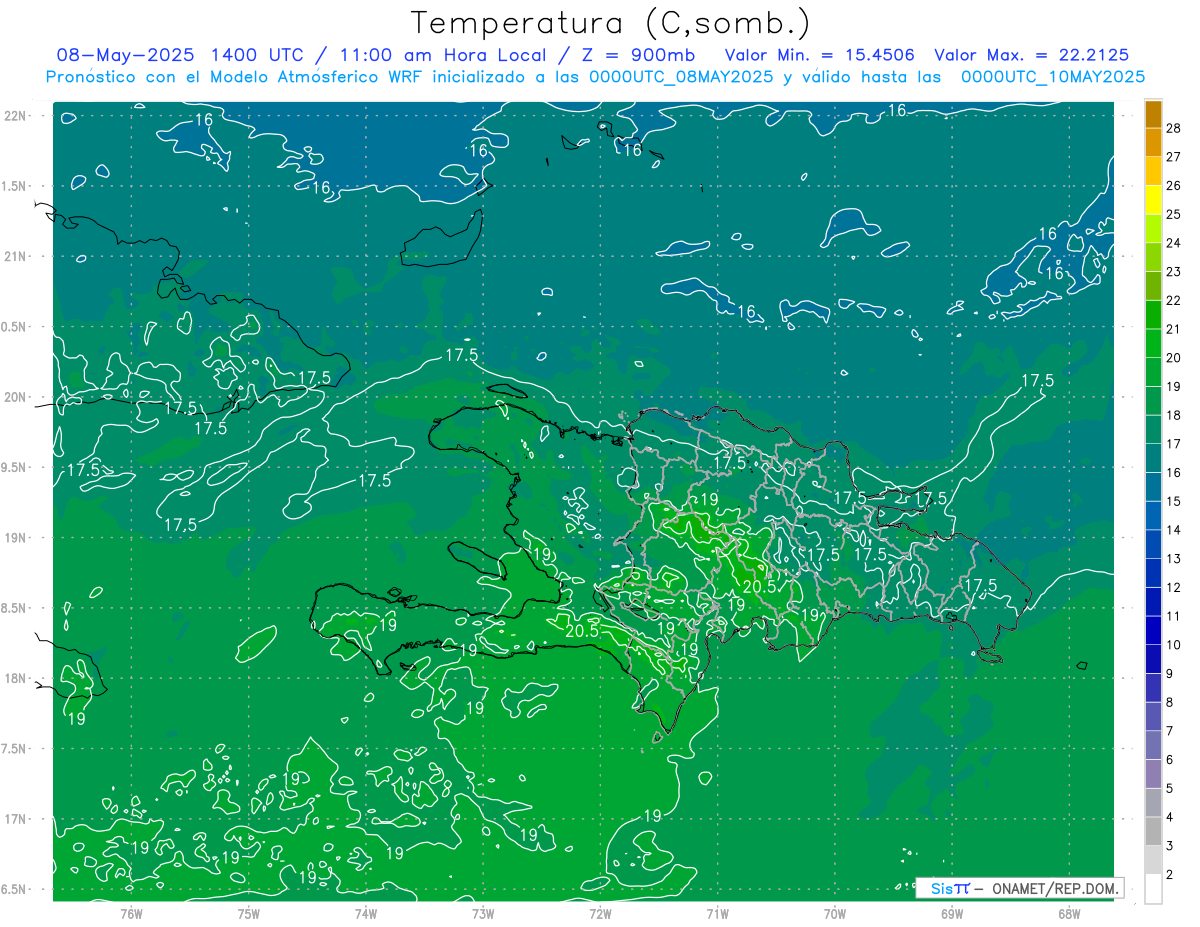Click the grey swatch between 3 and 4
The image size is (1200, 927).
[1154, 832]
